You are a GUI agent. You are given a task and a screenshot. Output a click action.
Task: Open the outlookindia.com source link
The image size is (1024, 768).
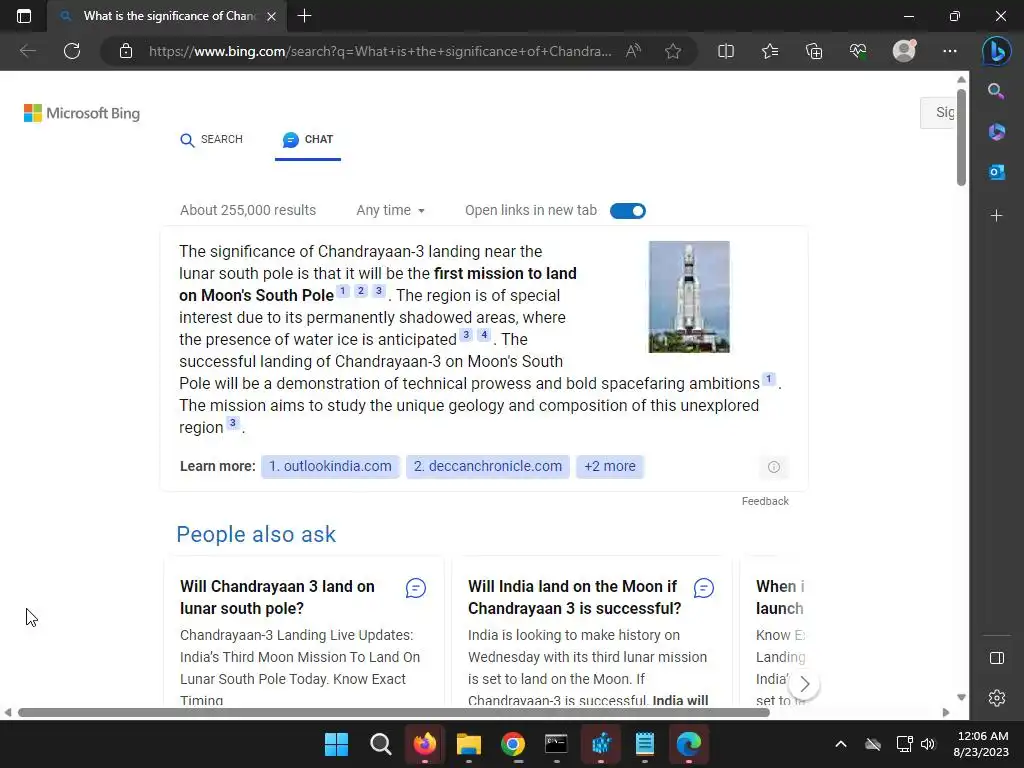pos(330,466)
